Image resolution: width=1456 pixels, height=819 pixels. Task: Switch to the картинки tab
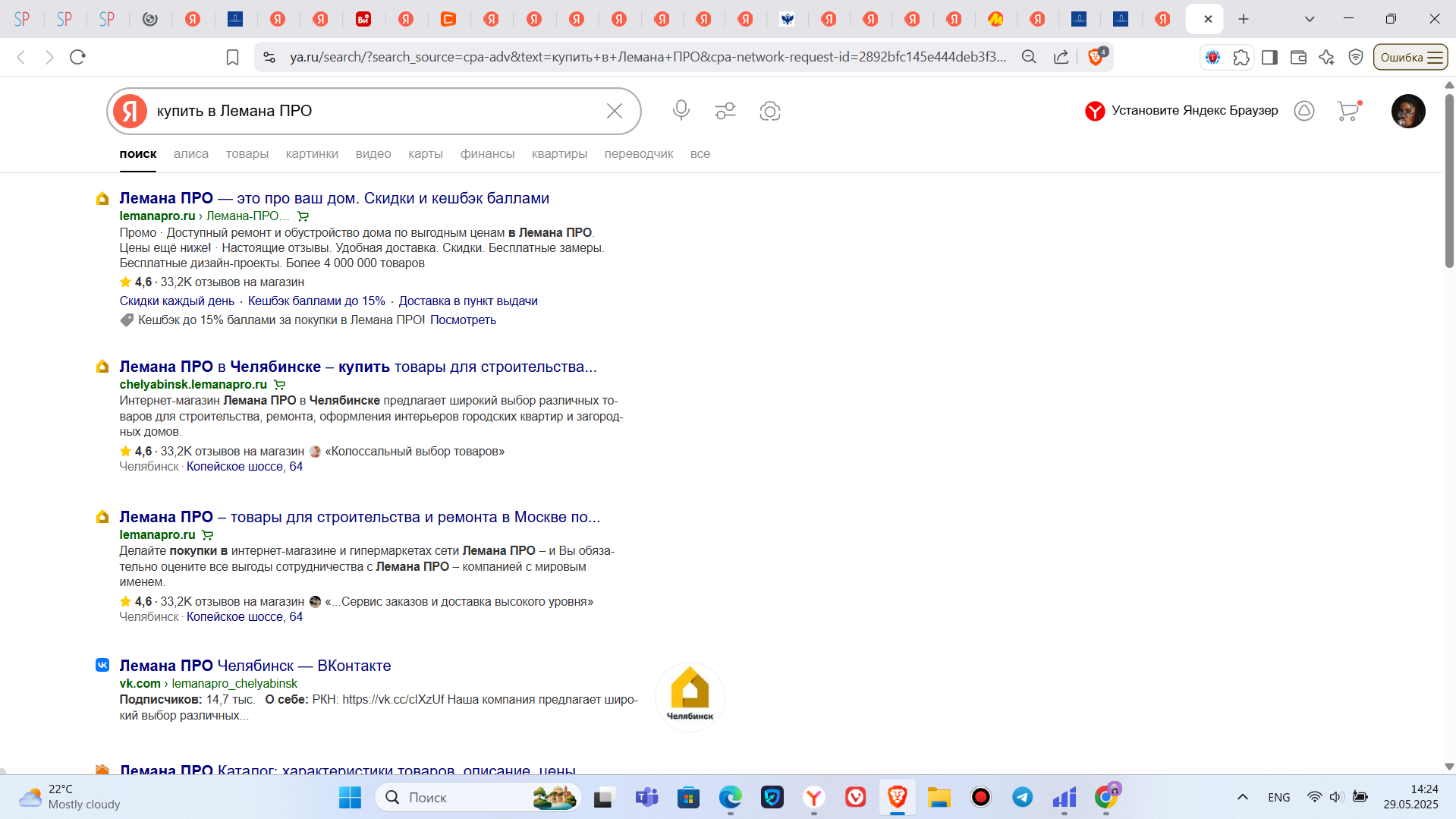[x=312, y=153]
